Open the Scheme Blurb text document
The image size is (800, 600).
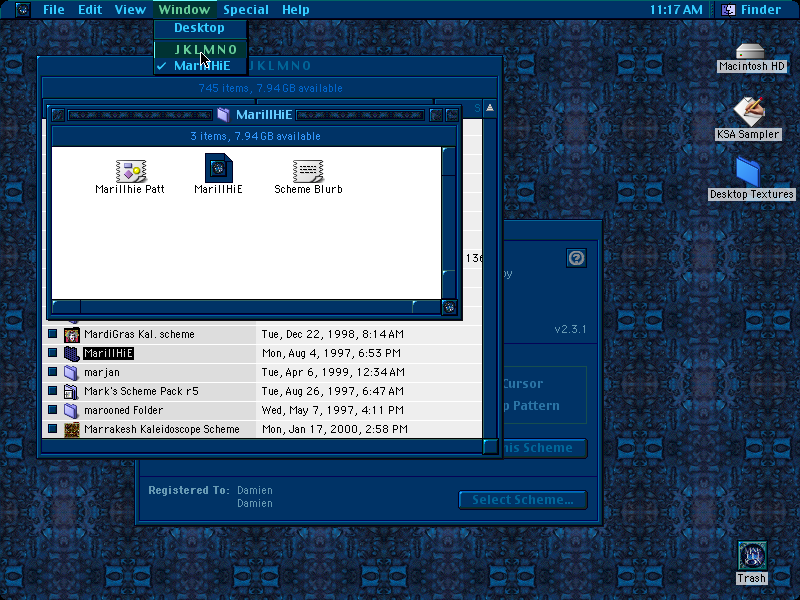(308, 171)
